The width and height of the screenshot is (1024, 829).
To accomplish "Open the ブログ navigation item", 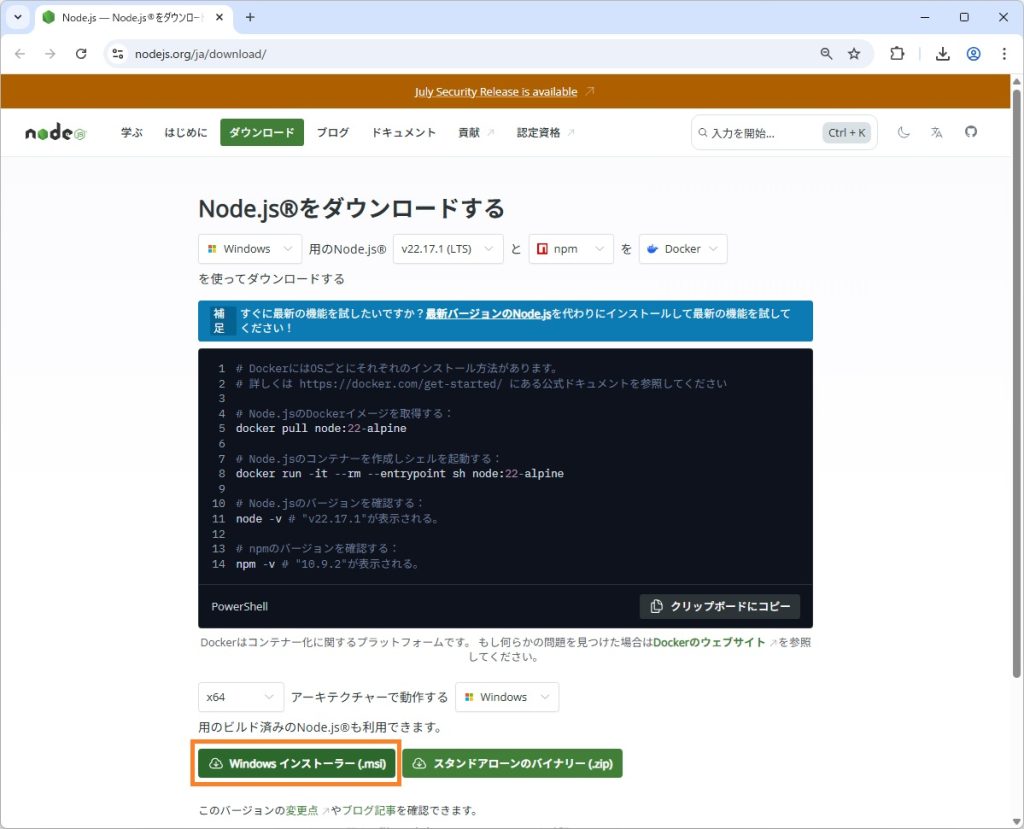I will [x=332, y=133].
